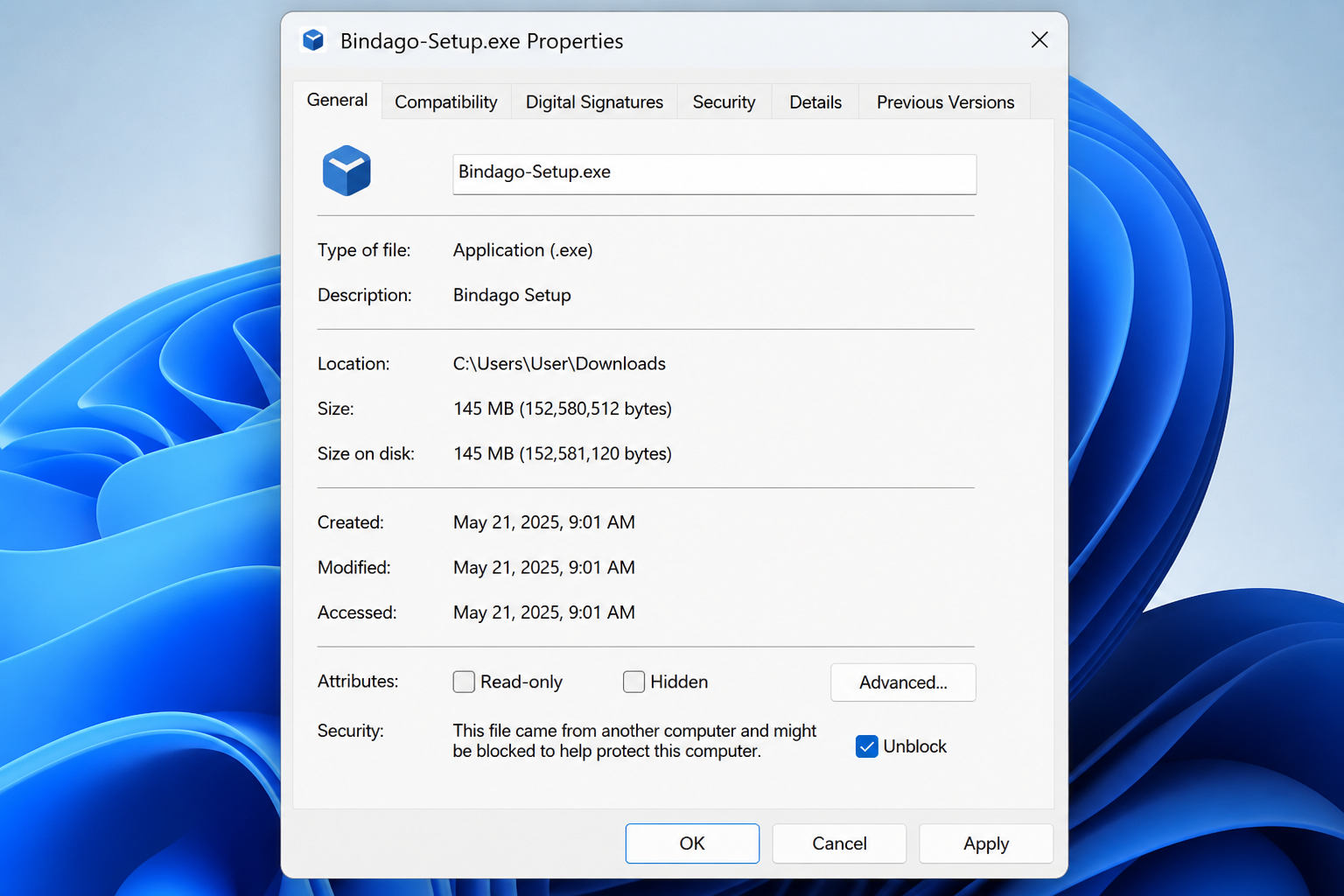This screenshot has height=896, width=1344.
Task: Click the Type of file label
Action: [364, 250]
